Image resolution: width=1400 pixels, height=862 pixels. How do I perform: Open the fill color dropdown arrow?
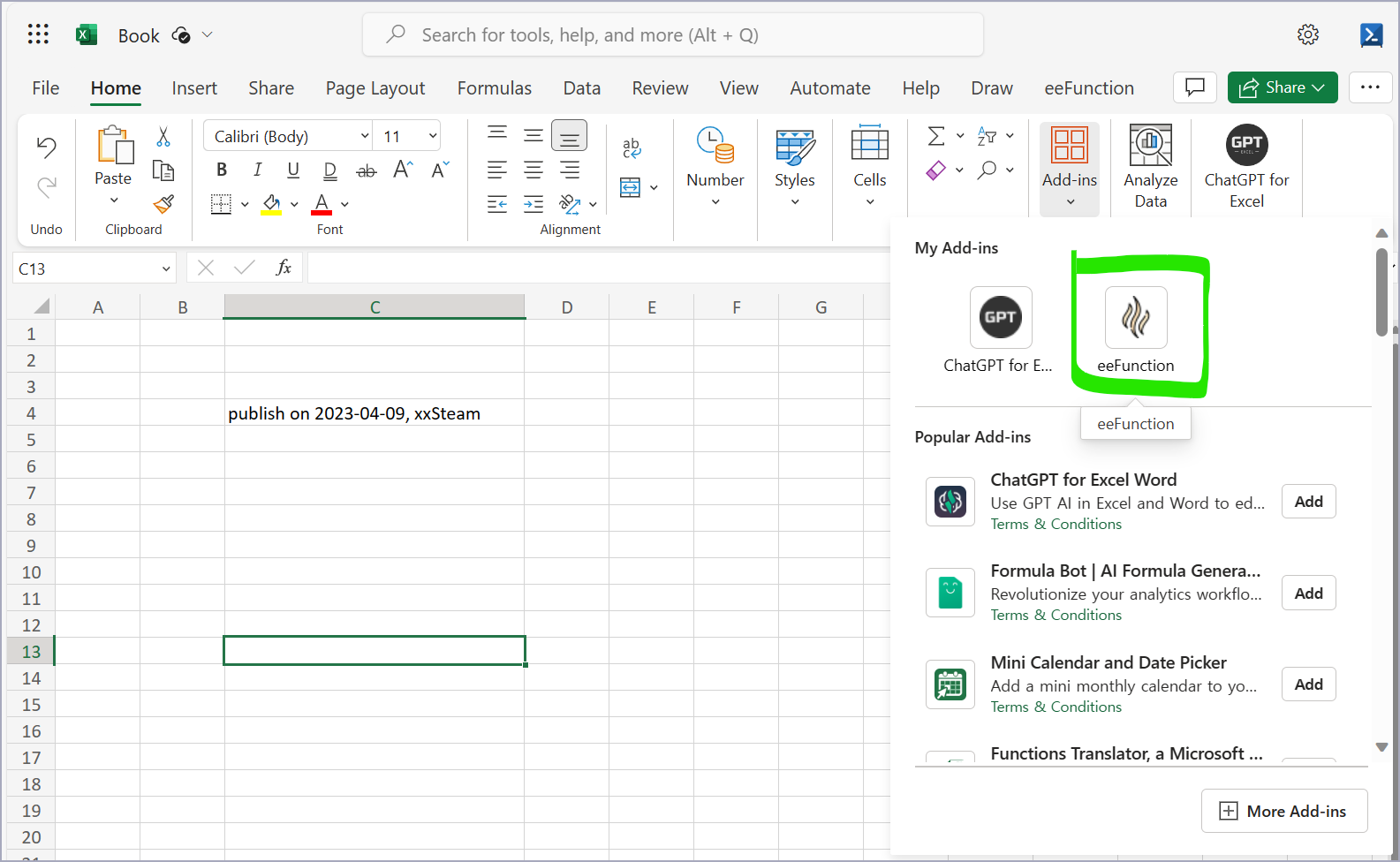point(294,205)
